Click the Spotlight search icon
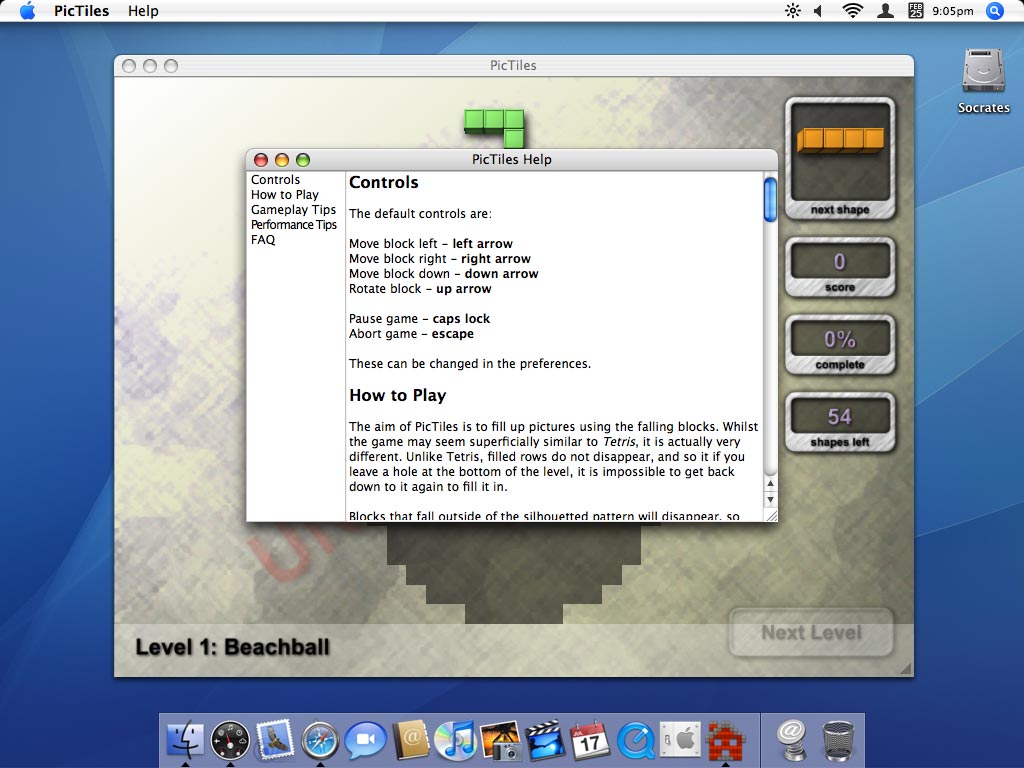This screenshot has width=1024, height=768. pyautogui.click(x=995, y=11)
